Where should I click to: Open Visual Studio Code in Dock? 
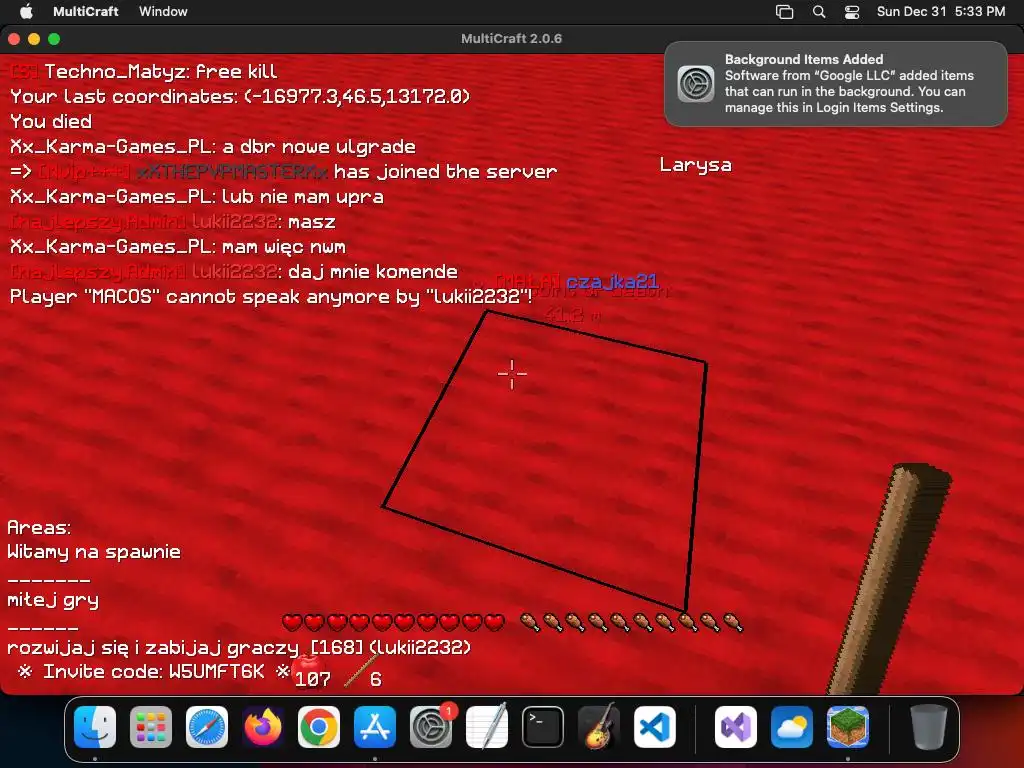tap(654, 727)
